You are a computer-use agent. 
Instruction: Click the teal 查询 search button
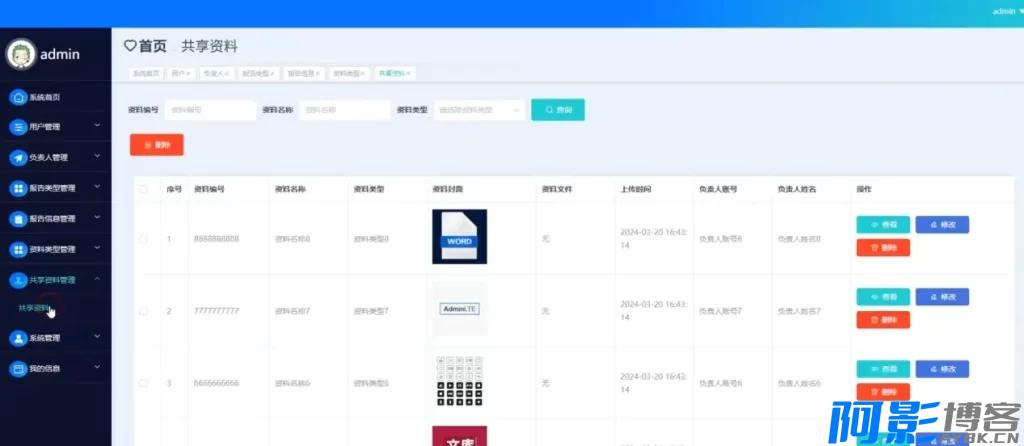[557, 109]
